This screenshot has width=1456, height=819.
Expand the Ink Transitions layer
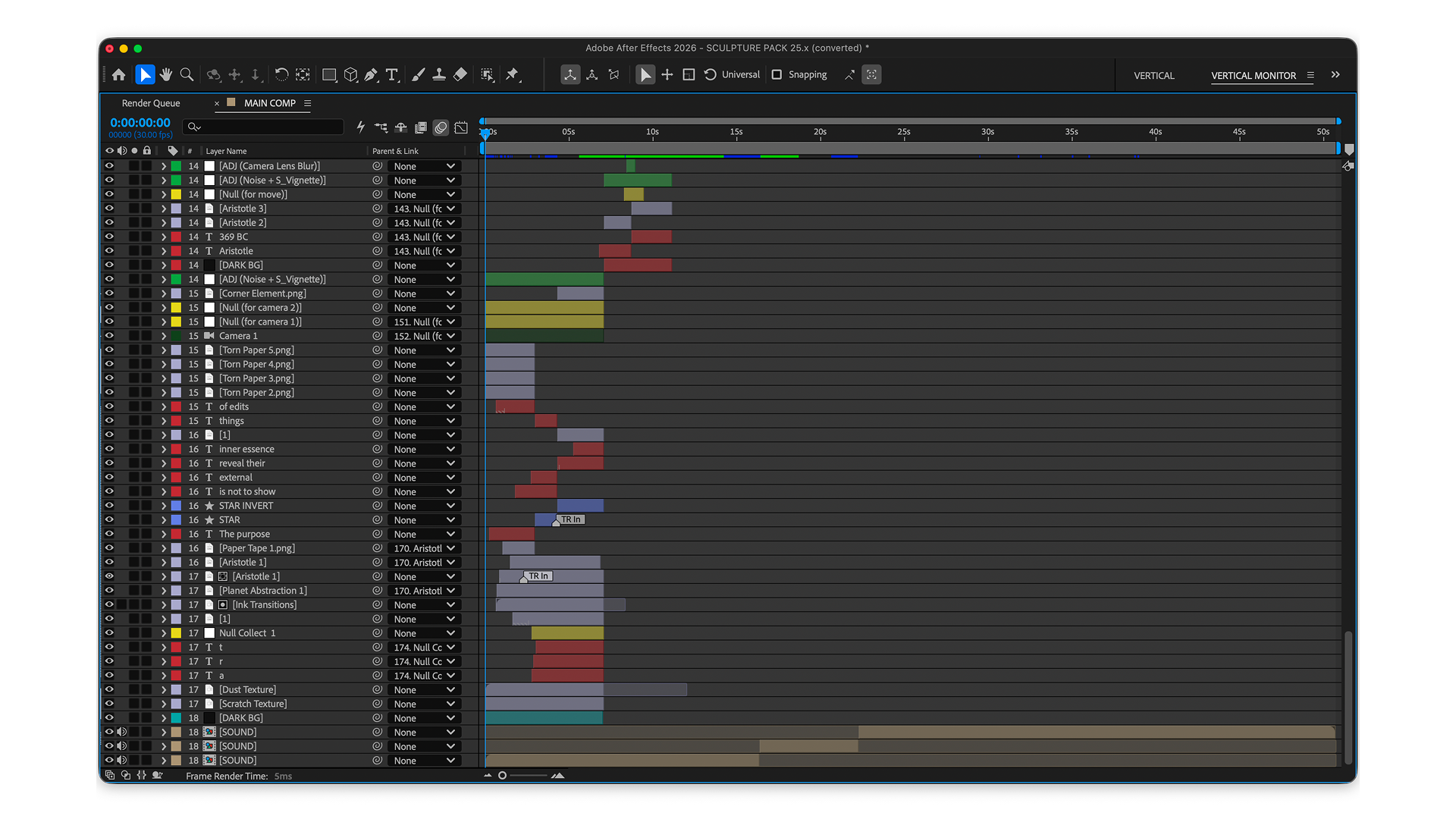[163, 604]
